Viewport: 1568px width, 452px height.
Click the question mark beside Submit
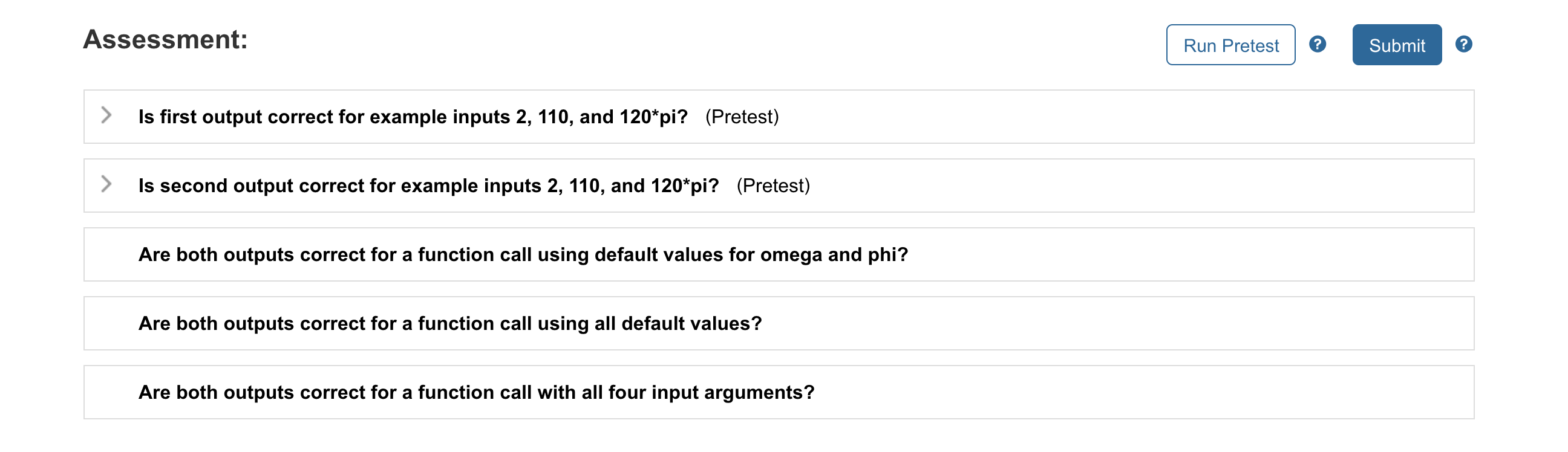point(1463,44)
